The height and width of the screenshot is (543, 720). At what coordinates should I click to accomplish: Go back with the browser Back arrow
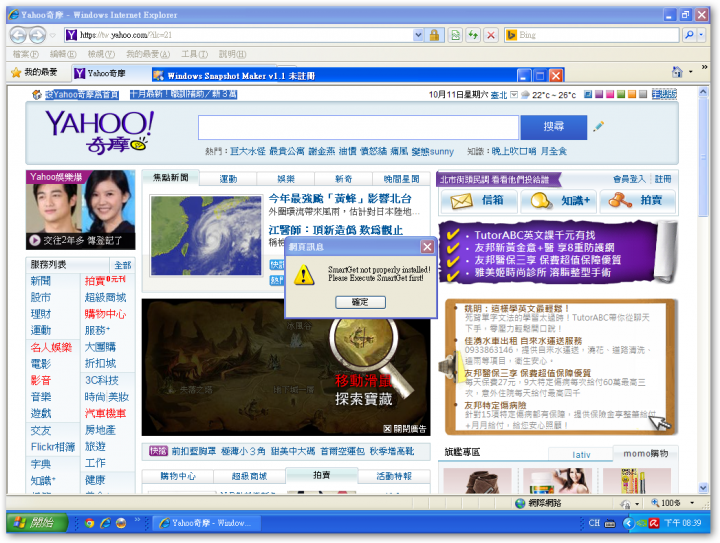(19, 35)
